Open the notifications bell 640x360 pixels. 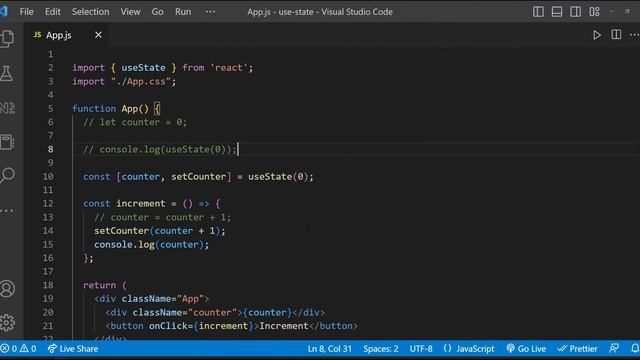point(635,349)
